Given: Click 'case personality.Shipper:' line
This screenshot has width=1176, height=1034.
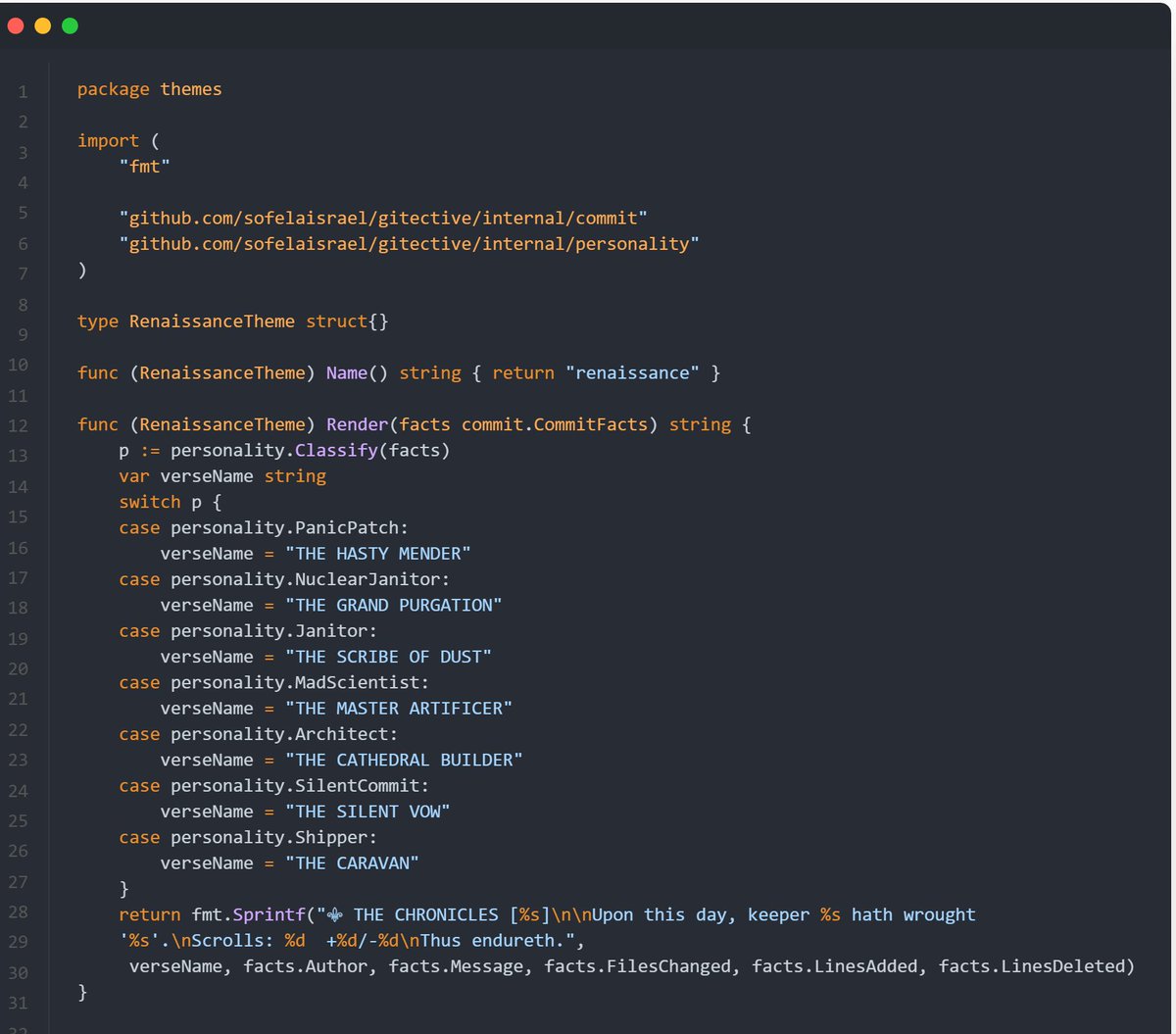Looking at the screenshot, I should pos(248,837).
